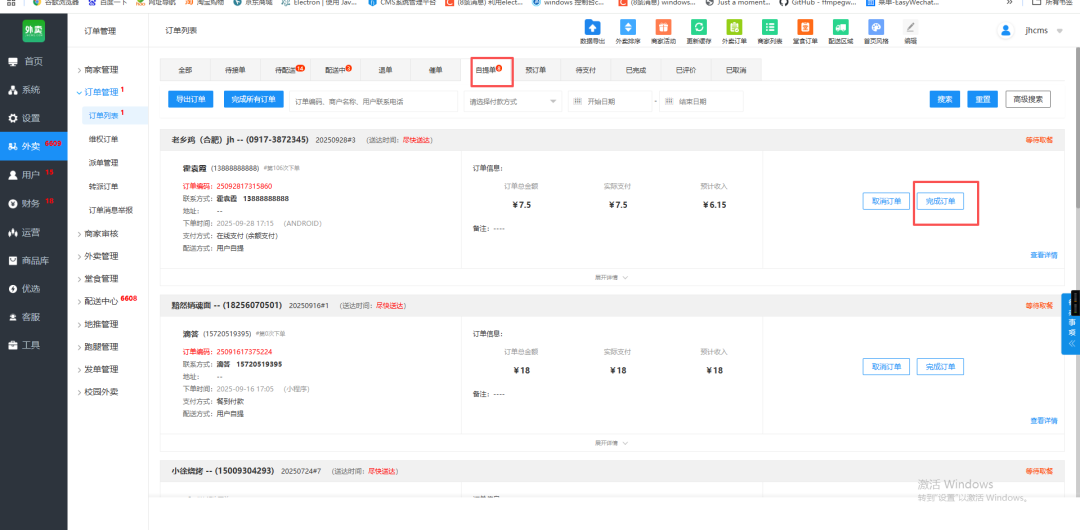Viewport: 1080px width, 530px height.
Task: Switch to the 待配送 orders tab
Action: (x=288, y=70)
